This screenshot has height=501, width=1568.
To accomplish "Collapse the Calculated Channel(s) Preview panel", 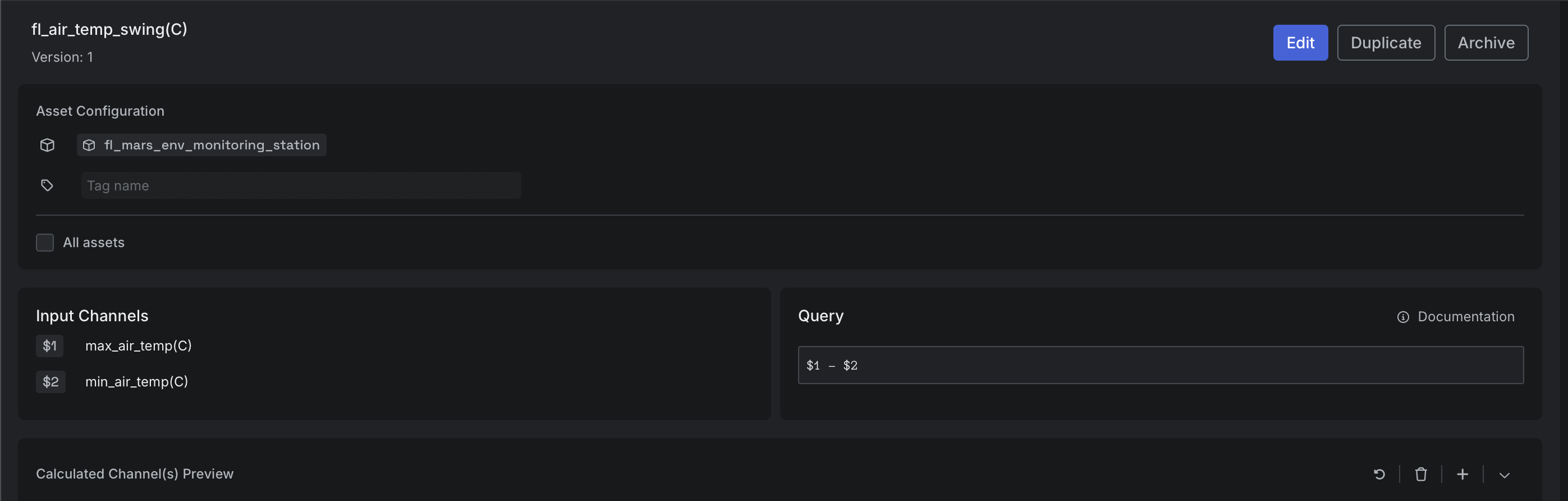I will tap(1504, 474).
